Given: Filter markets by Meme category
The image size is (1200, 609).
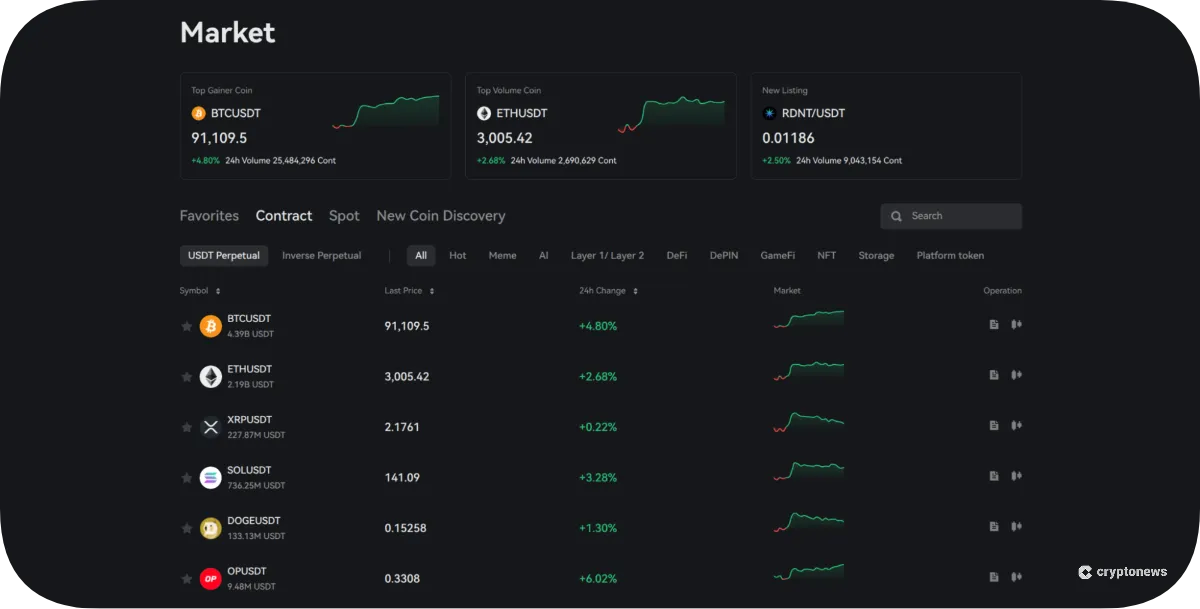Looking at the screenshot, I should [x=502, y=255].
